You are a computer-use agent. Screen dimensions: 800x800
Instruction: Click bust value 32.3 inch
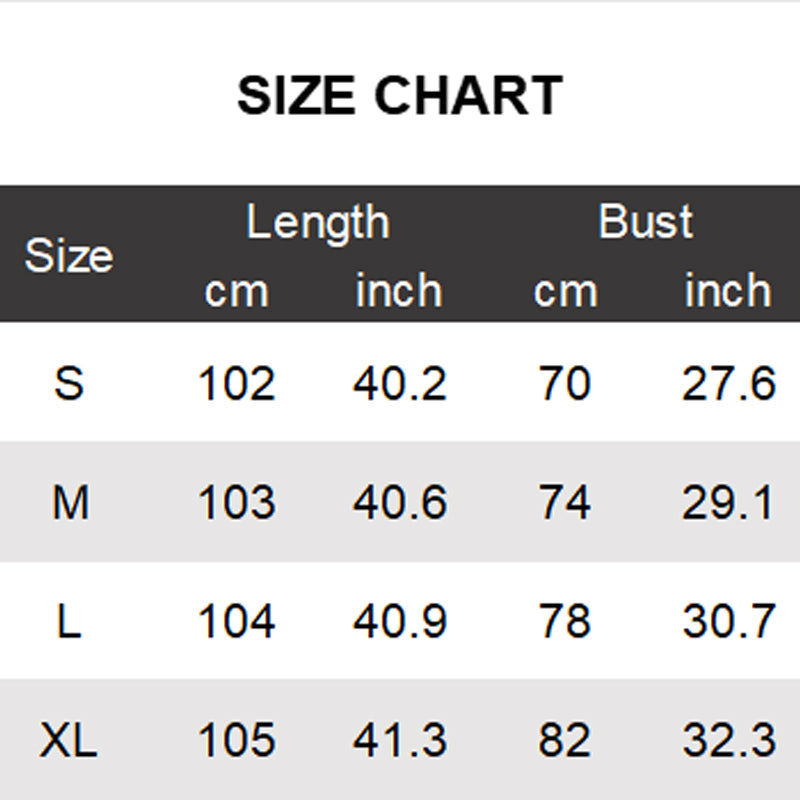[x=728, y=741]
